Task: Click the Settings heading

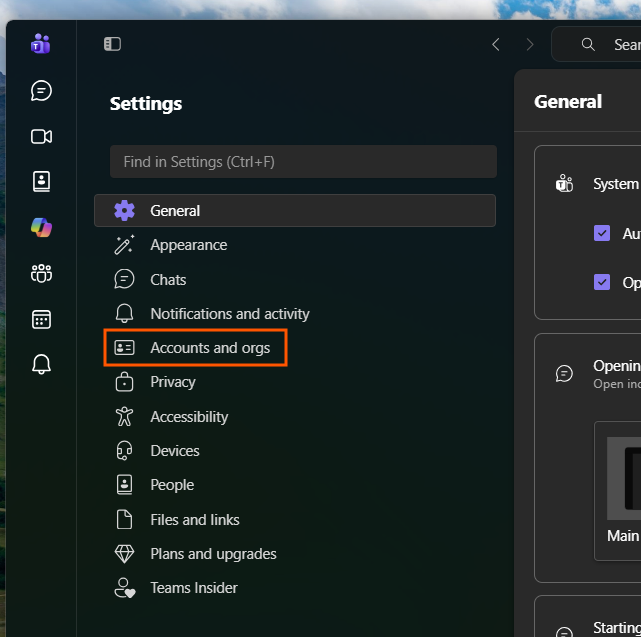Action: pyautogui.click(x=146, y=103)
